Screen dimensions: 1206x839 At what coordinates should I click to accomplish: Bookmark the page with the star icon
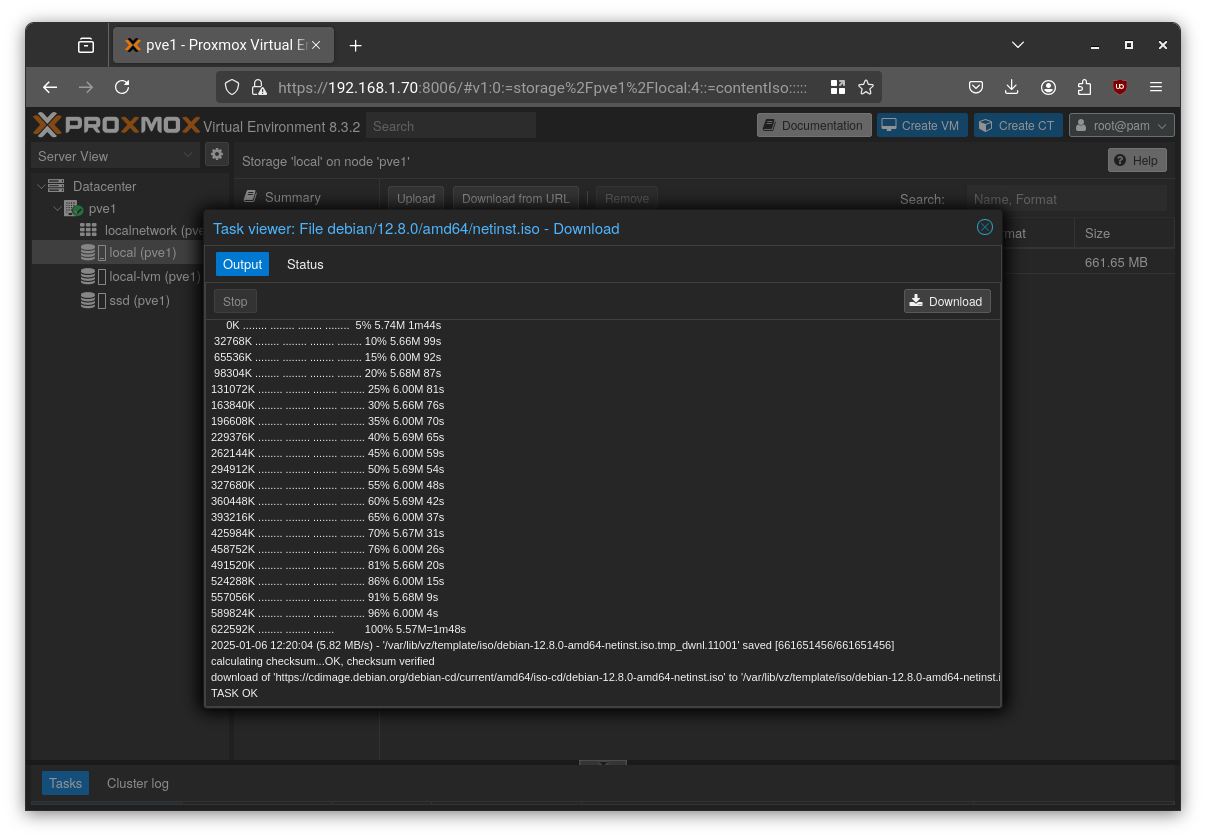tap(866, 87)
